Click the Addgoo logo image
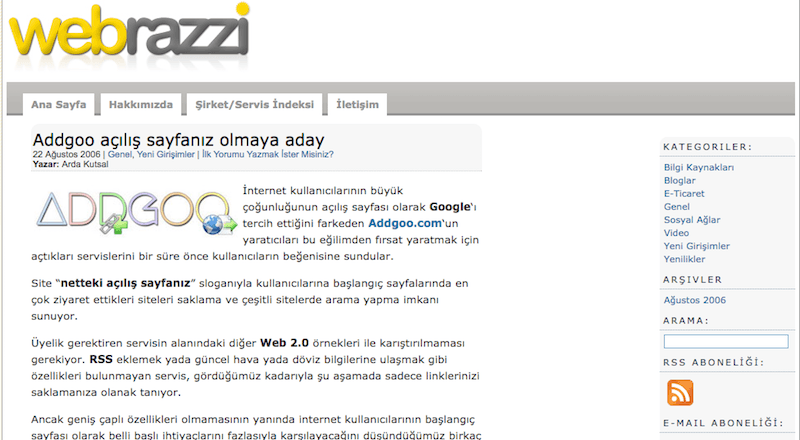 137,213
